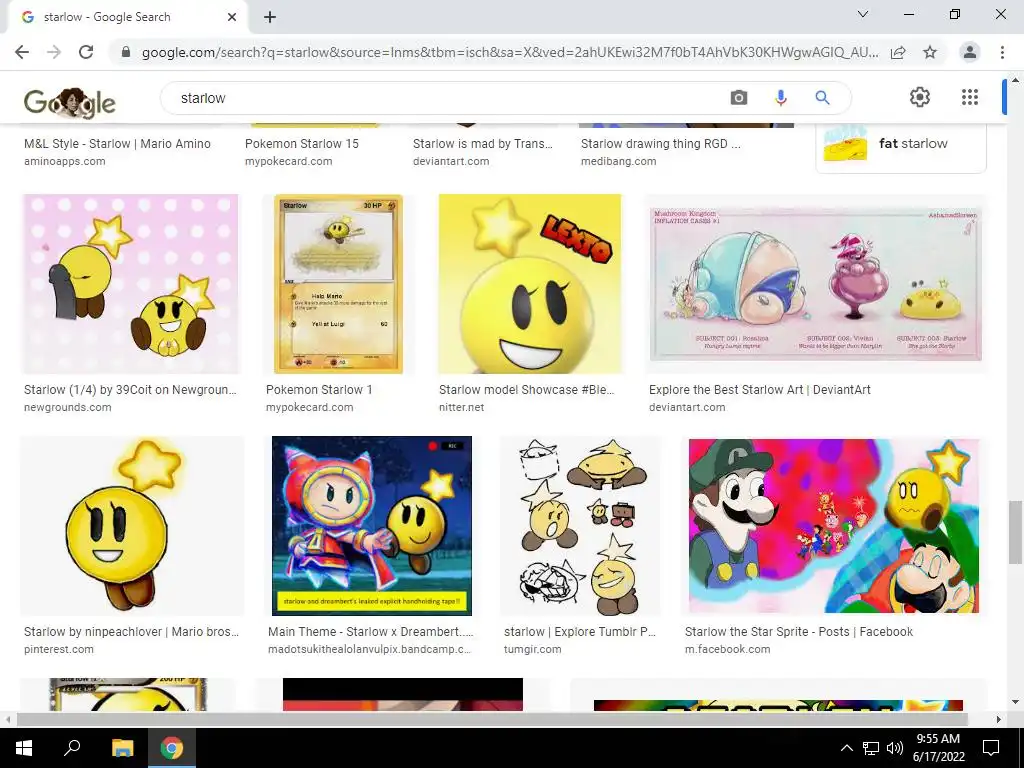The image size is (1024, 768).
Task: Click the Google doodle logo
Action: (70, 102)
